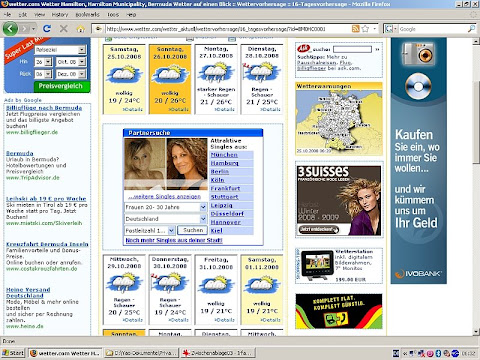
Task: Click the green Preisvergleich button
Action: pyautogui.click(x=62, y=86)
